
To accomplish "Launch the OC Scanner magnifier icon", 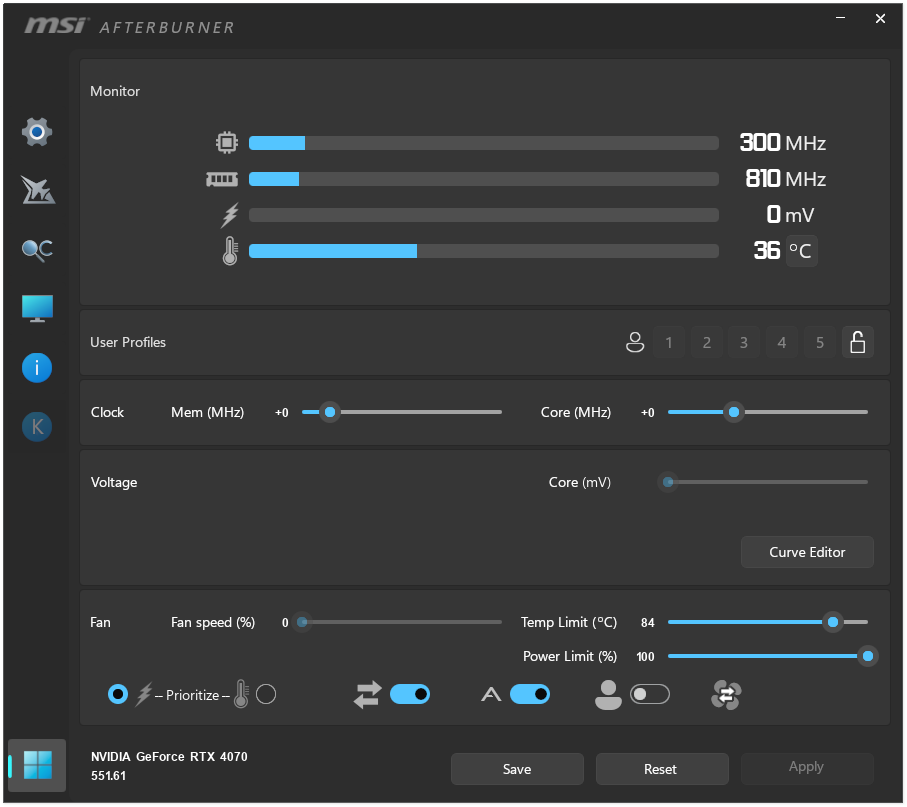I will point(37,250).
